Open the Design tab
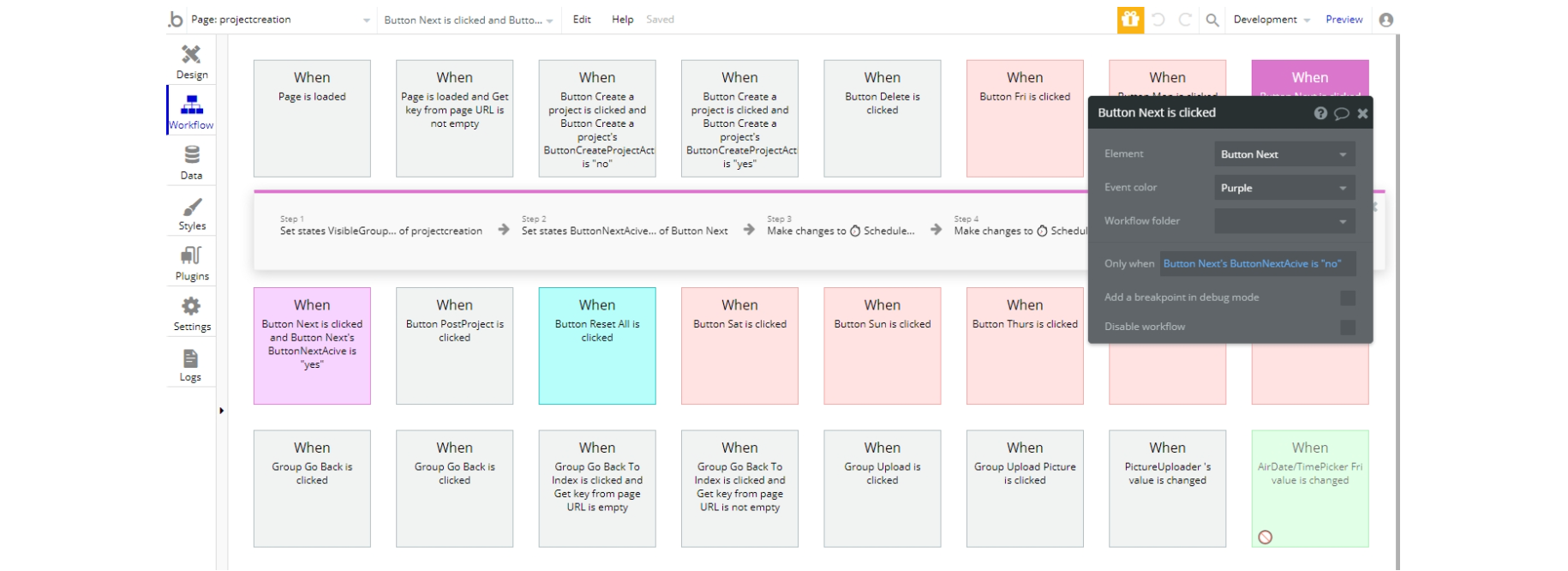The image size is (1568, 571). coord(191,62)
